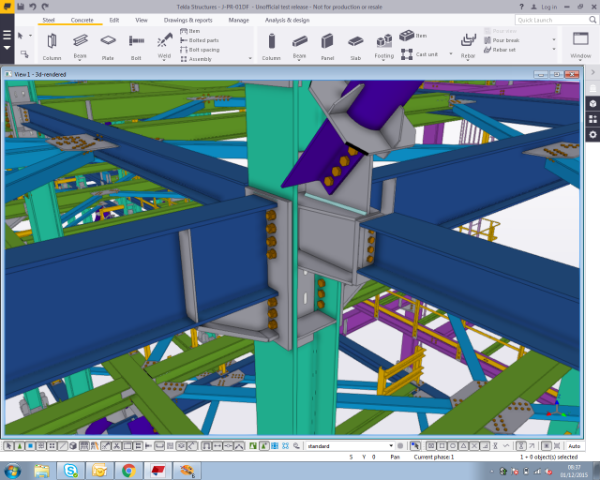Open the Analysis & design tab

[286, 19]
